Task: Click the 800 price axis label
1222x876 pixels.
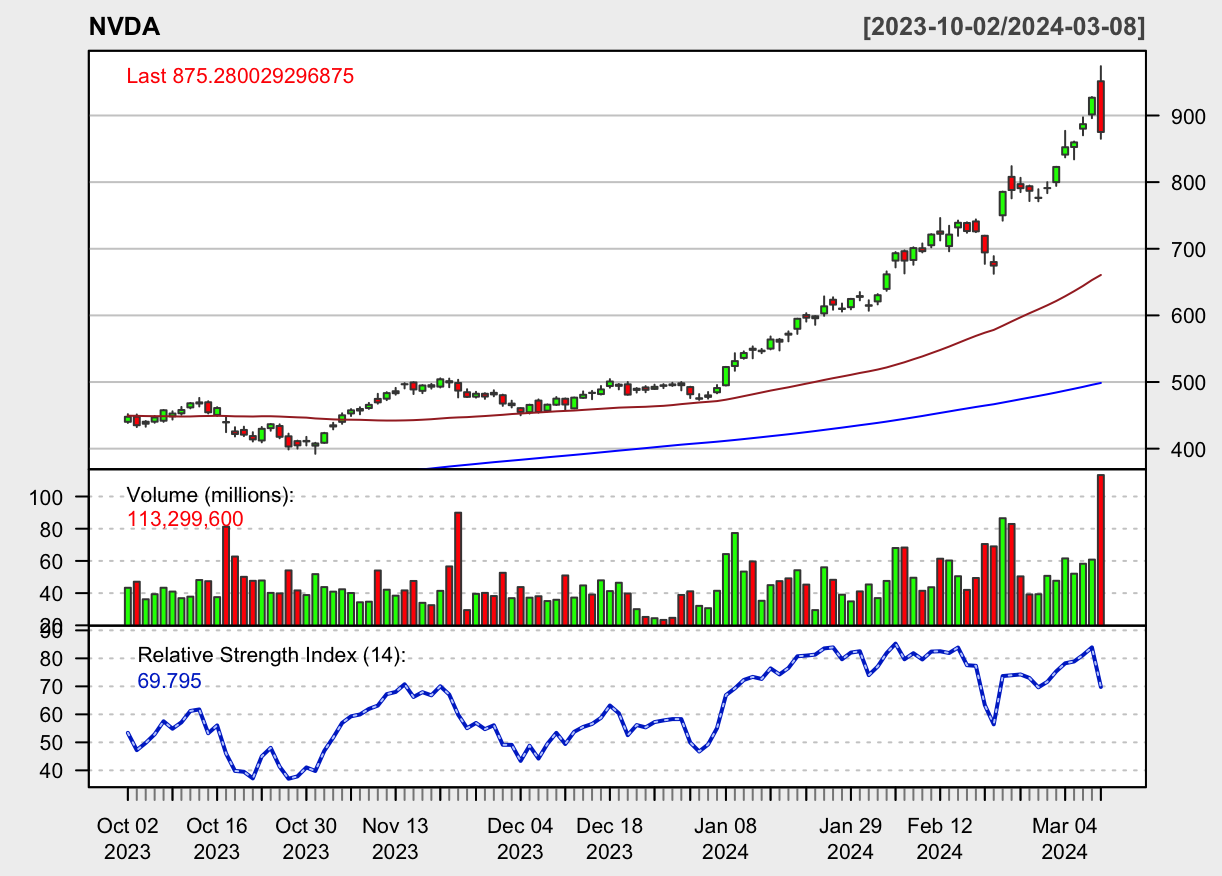Action: click(x=1187, y=182)
